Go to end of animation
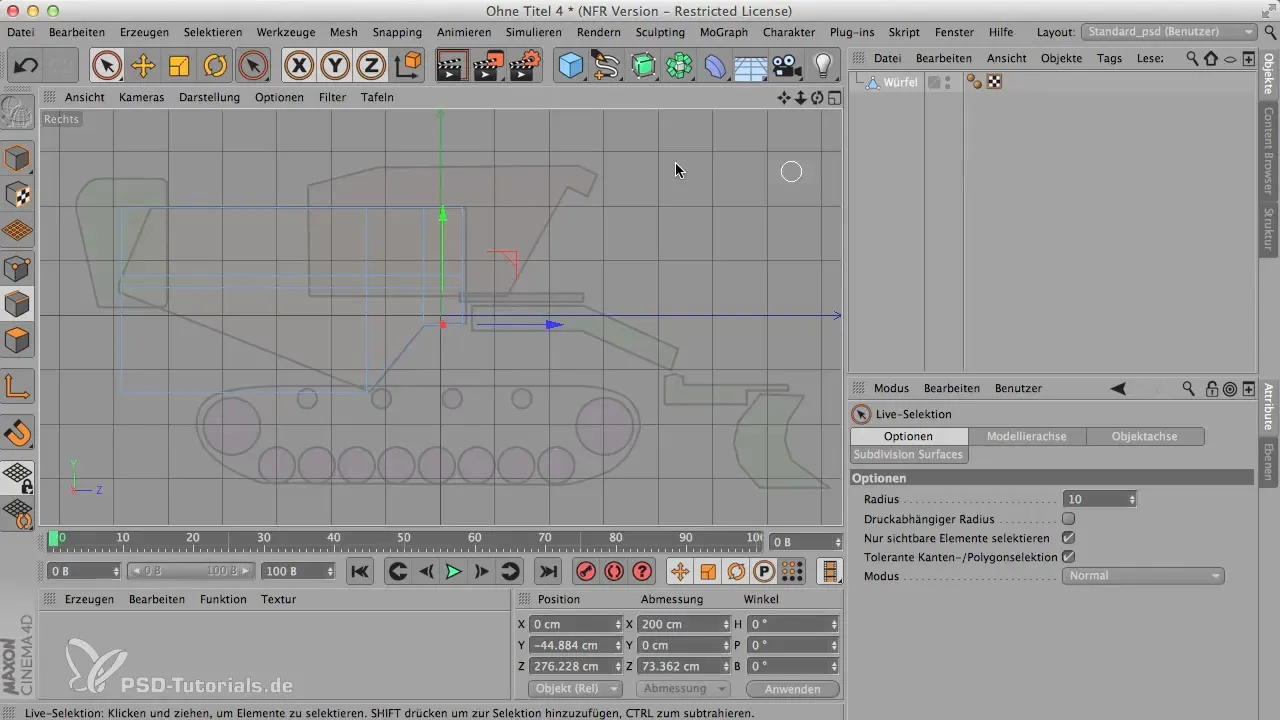 point(547,572)
